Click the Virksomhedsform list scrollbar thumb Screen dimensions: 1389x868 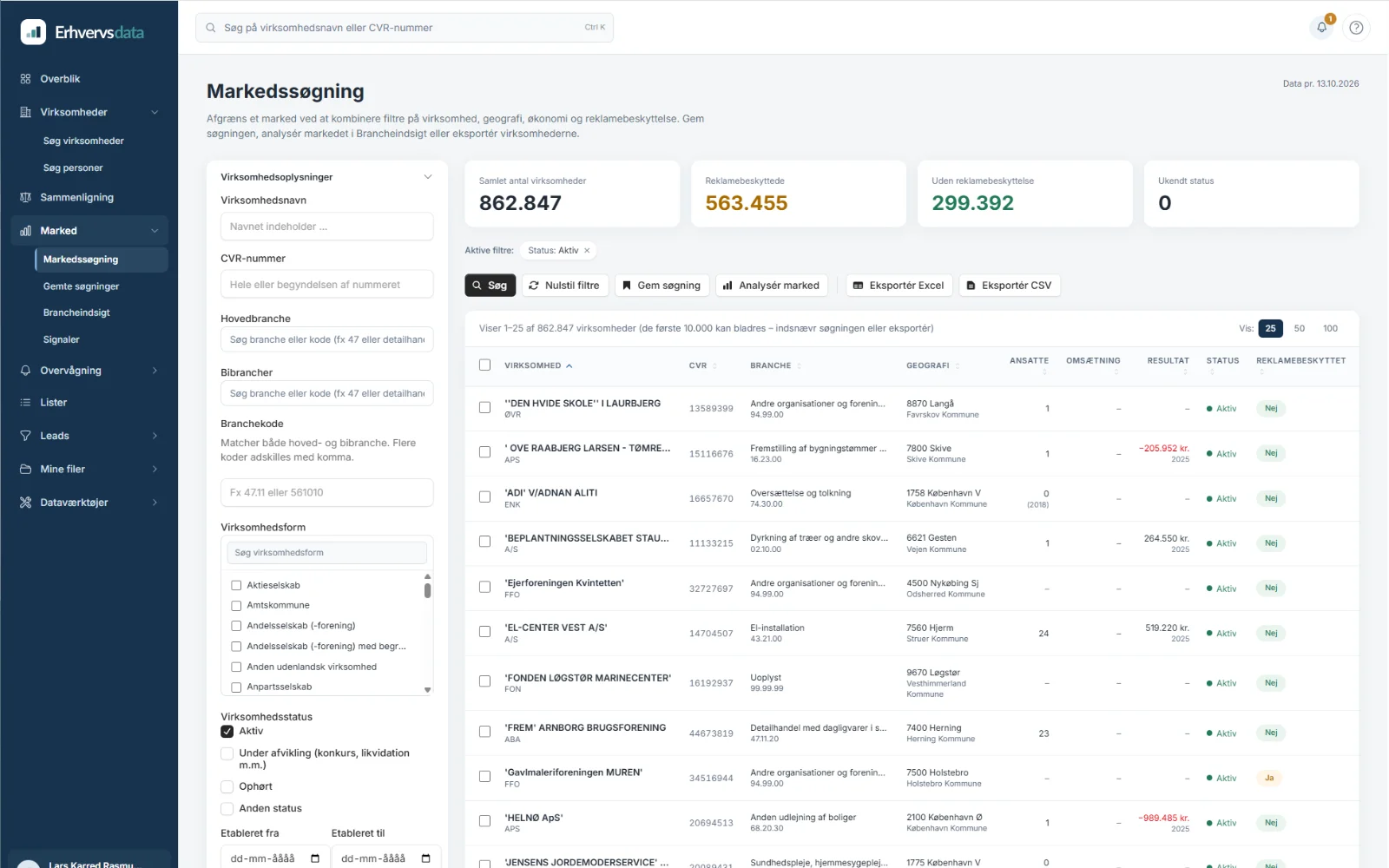click(427, 591)
